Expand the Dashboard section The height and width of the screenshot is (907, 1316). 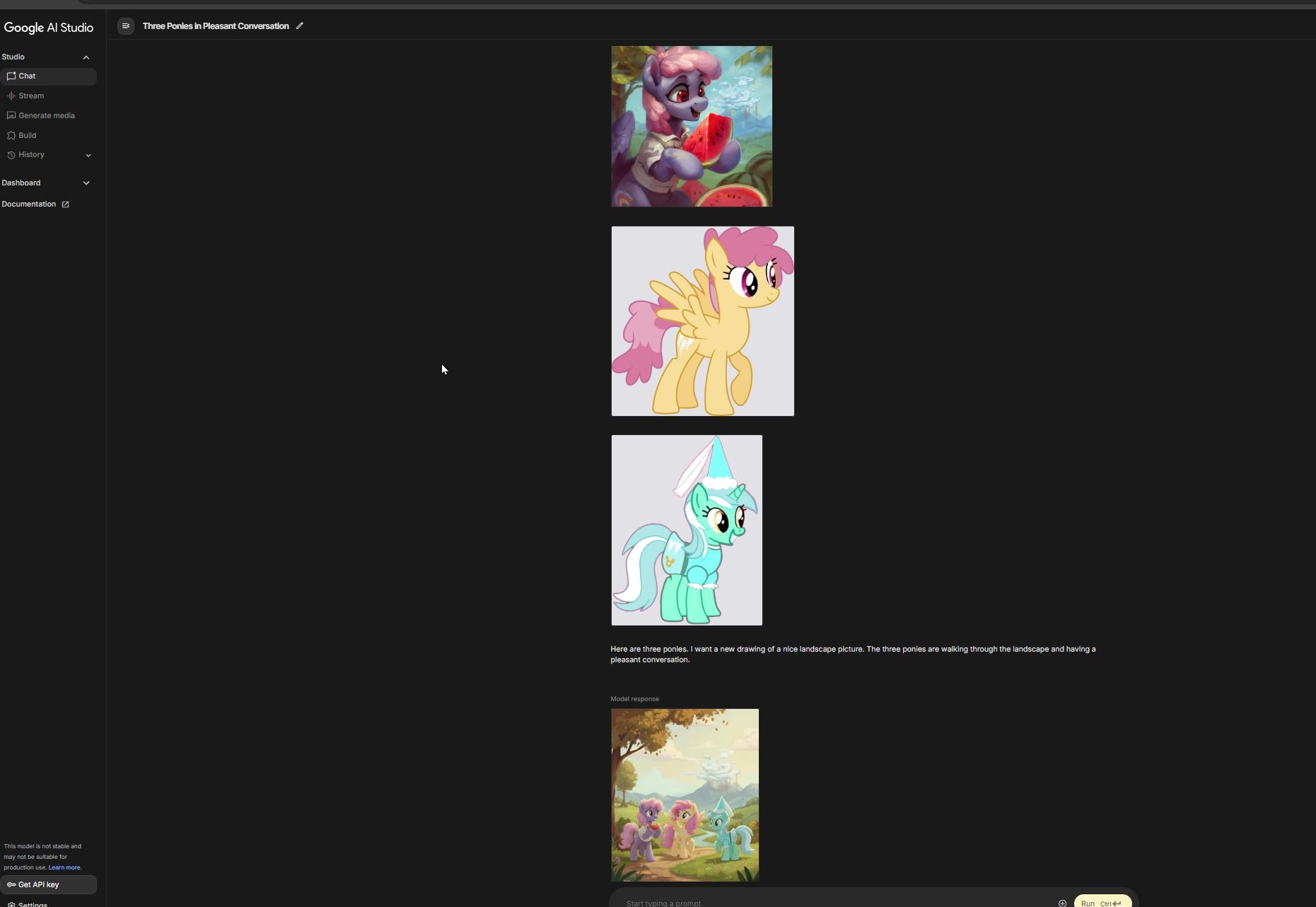pos(86,183)
